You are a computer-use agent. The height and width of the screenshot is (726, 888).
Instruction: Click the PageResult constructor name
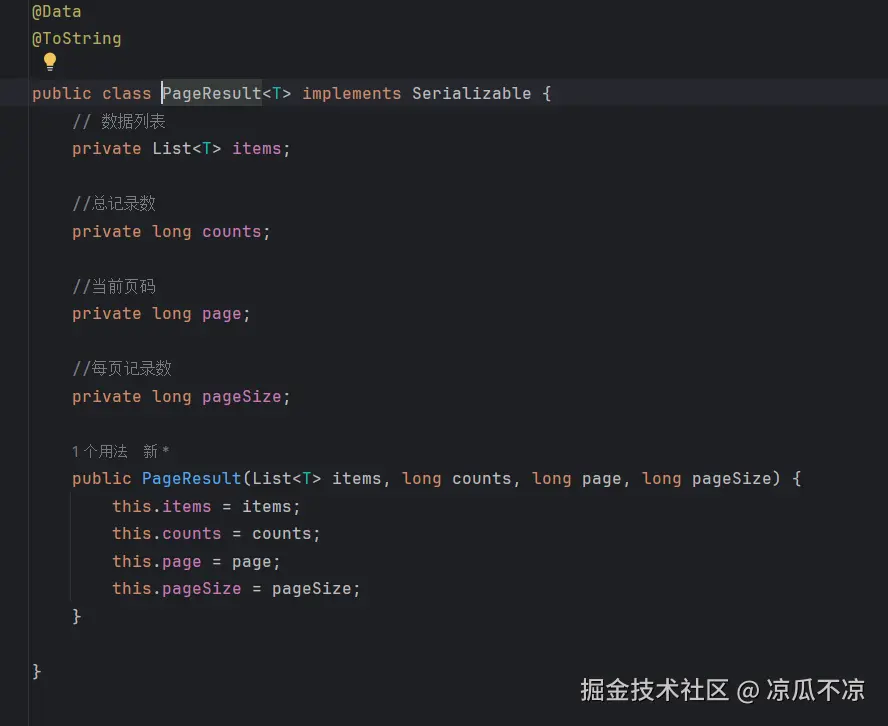coord(192,479)
